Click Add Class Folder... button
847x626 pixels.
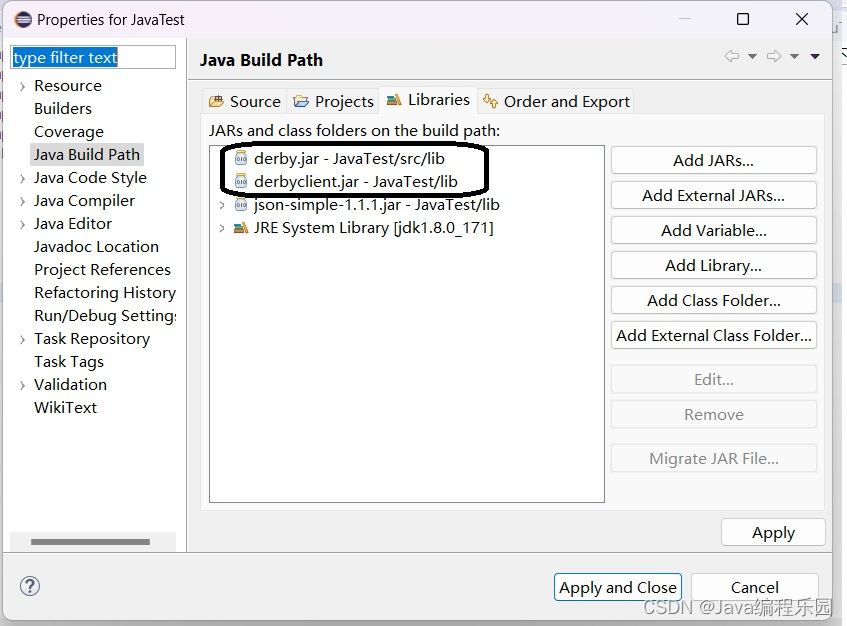pos(714,300)
